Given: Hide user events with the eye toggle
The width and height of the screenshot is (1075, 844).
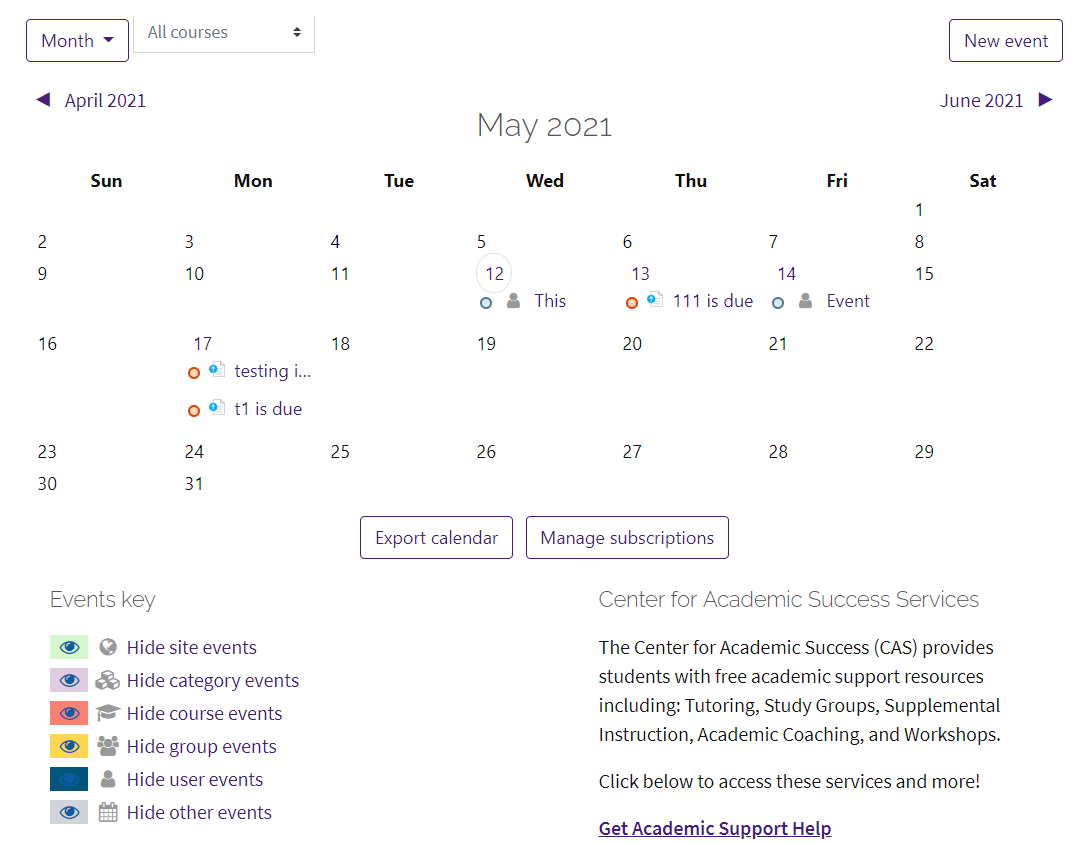Looking at the screenshot, I should pos(69,779).
